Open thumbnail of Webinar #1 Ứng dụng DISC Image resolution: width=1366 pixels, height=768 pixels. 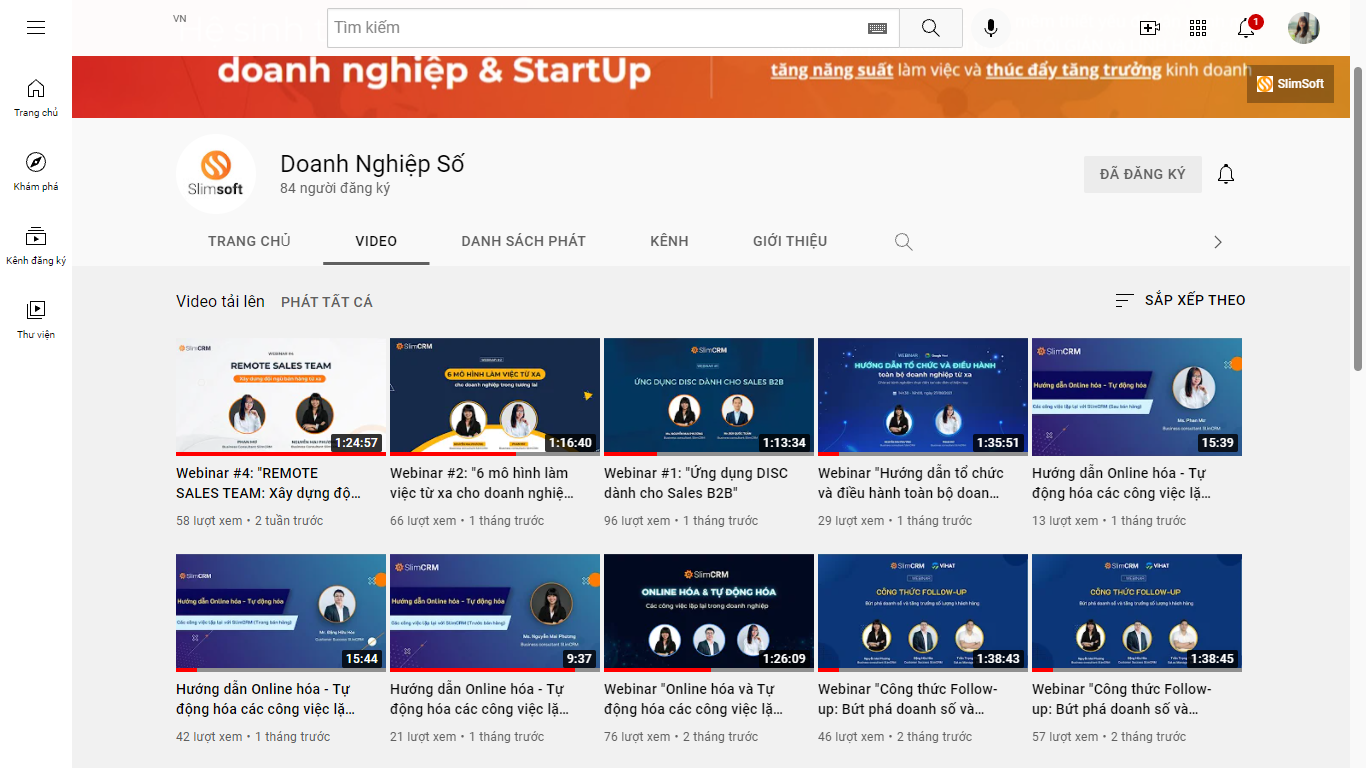709,397
